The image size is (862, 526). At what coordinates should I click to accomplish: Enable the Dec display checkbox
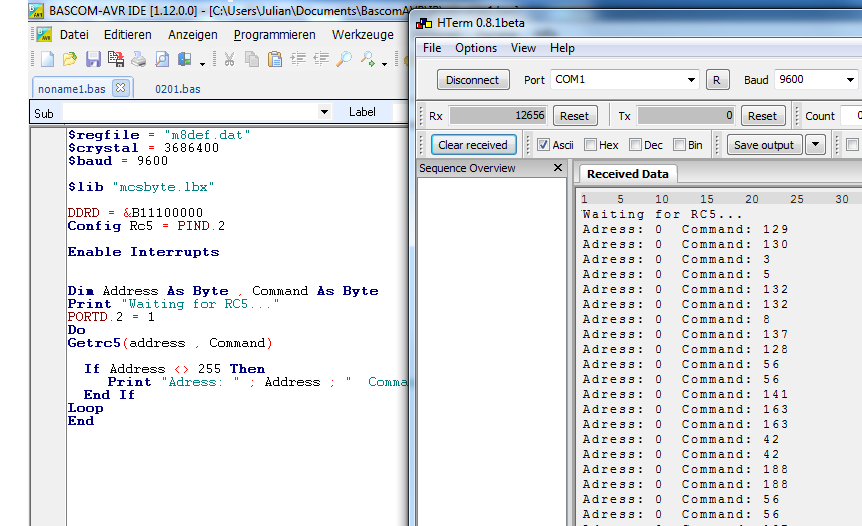coord(635,145)
